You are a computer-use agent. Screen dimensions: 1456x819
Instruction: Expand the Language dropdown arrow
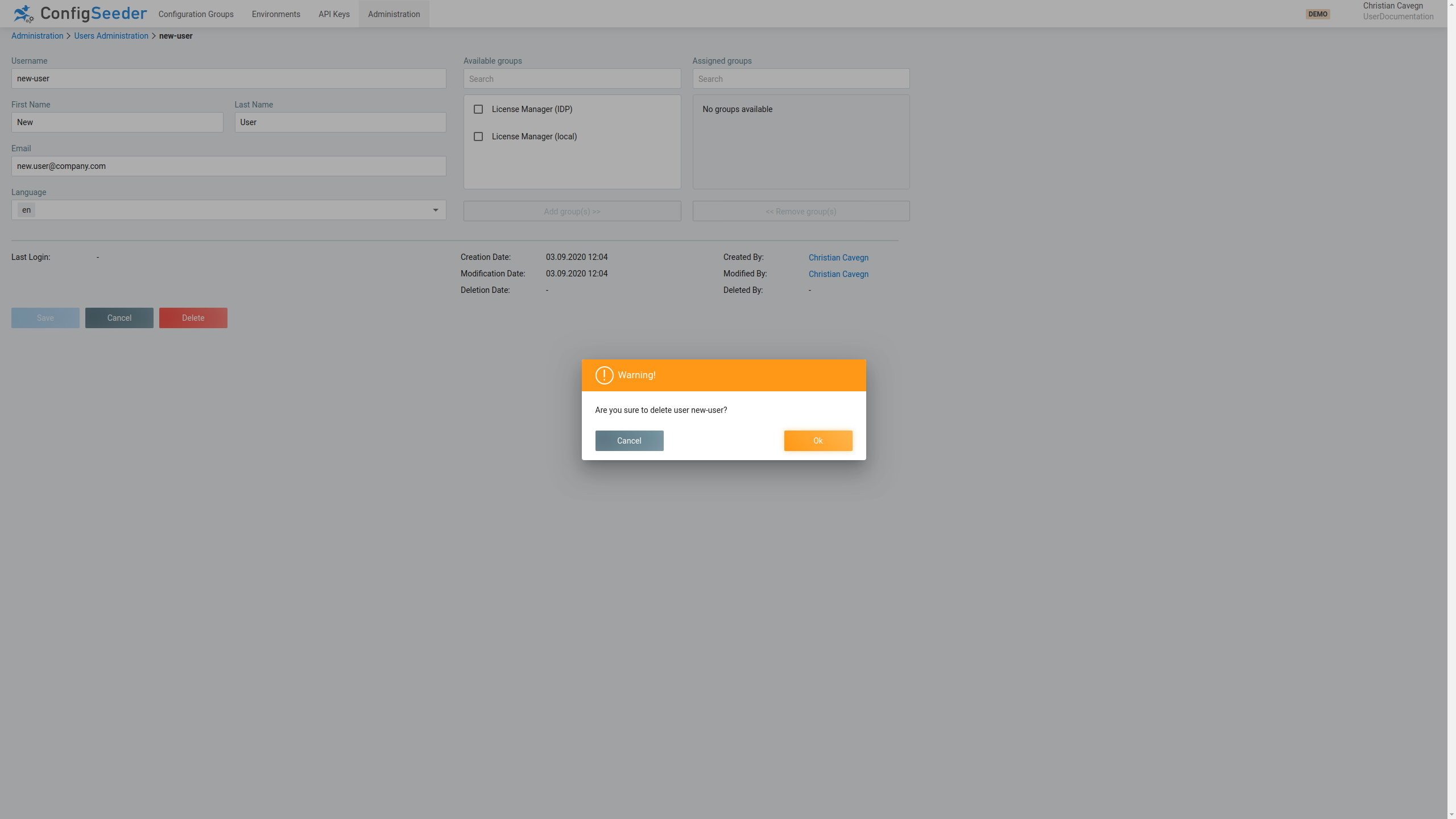pos(436,210)
